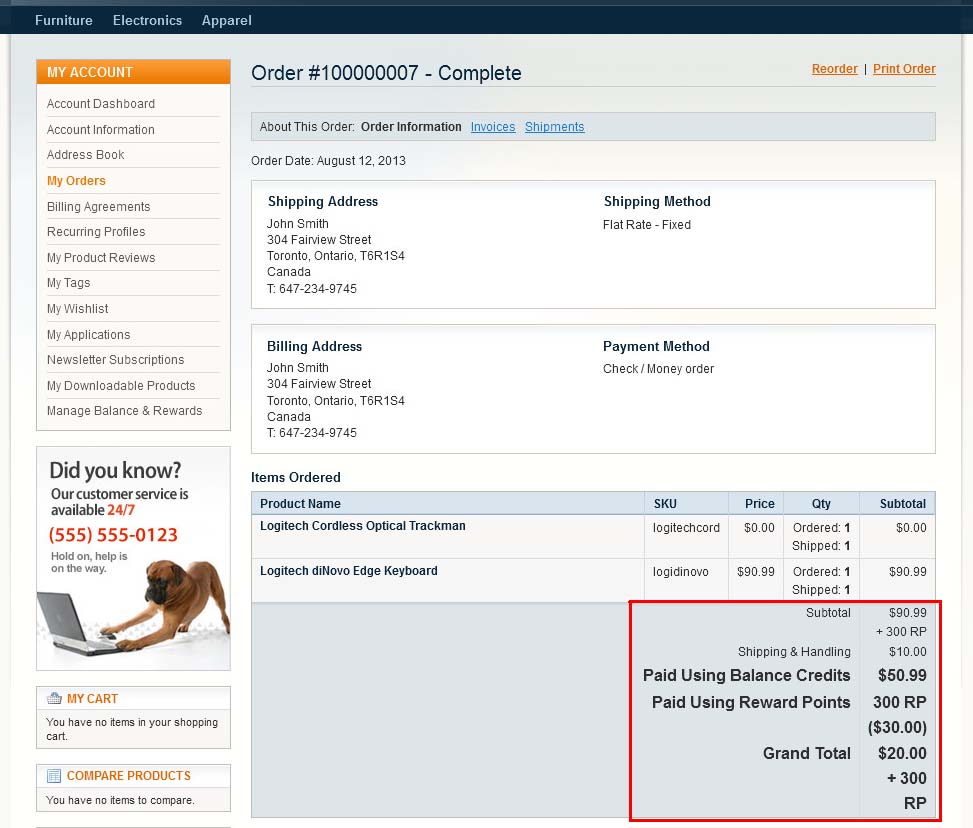Open the Electronics category menu
Image resolution: width=973 pixels, height=828 pixels.
pos(147,20)
